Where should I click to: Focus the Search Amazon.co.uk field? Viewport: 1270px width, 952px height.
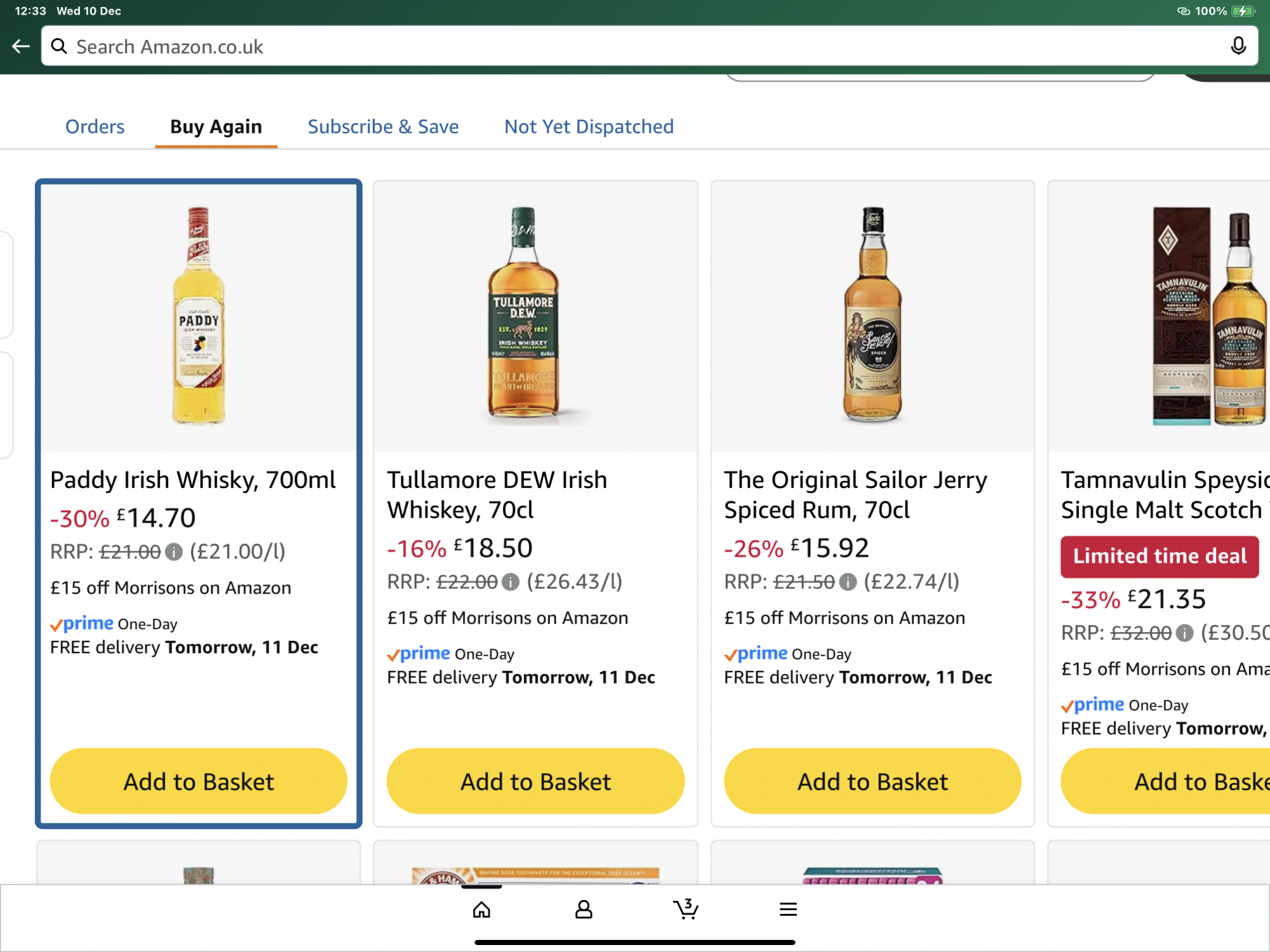635,46
